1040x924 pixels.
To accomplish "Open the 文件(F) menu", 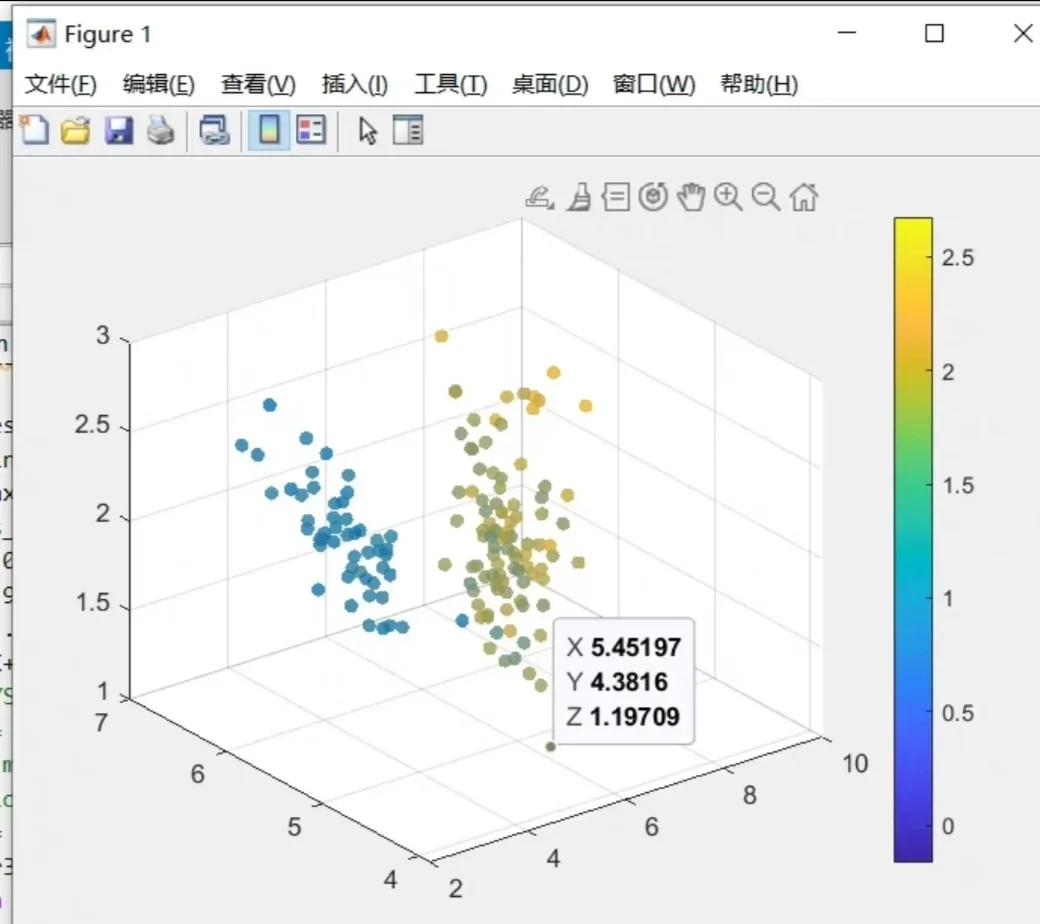I will pyautogui.click(x=61, y=84).
